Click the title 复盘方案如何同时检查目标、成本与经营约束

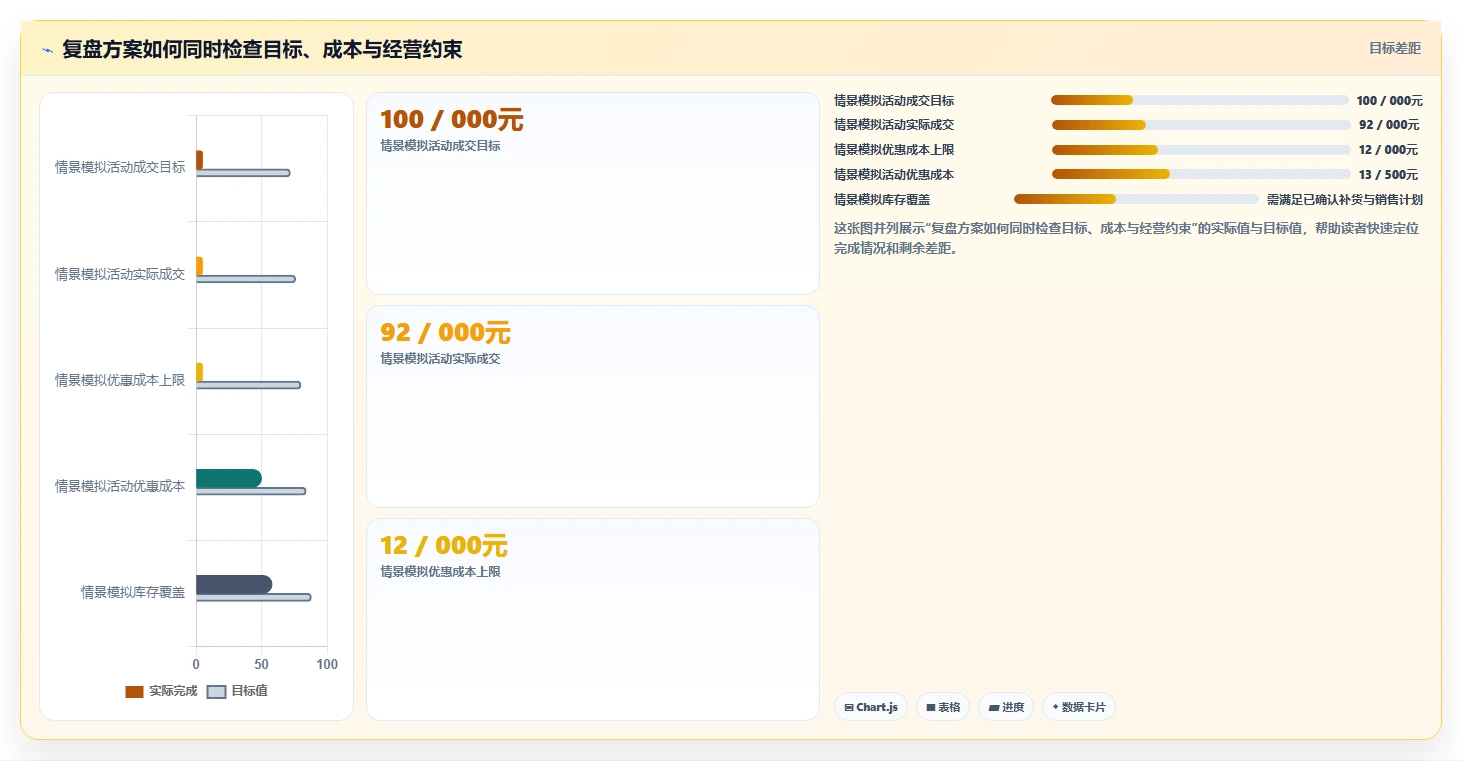click(262, 49)
